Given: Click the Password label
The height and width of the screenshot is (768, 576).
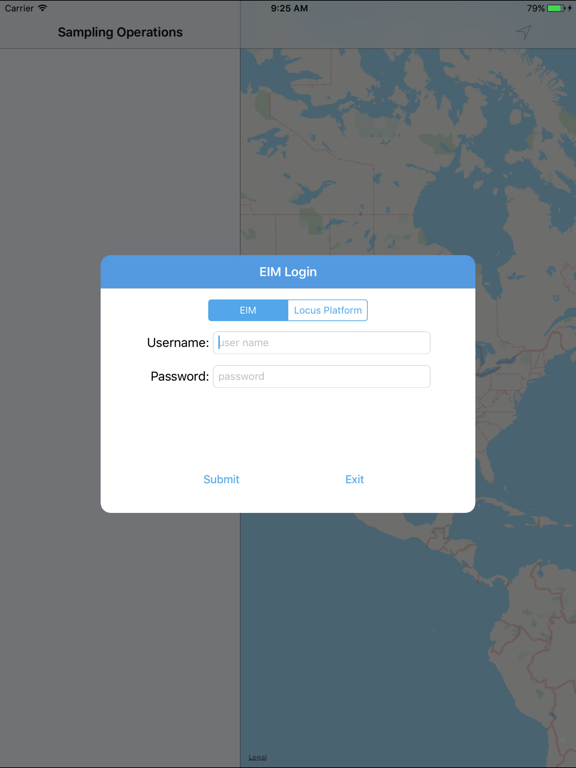Looking at the screenshot, I should [180, 376].
